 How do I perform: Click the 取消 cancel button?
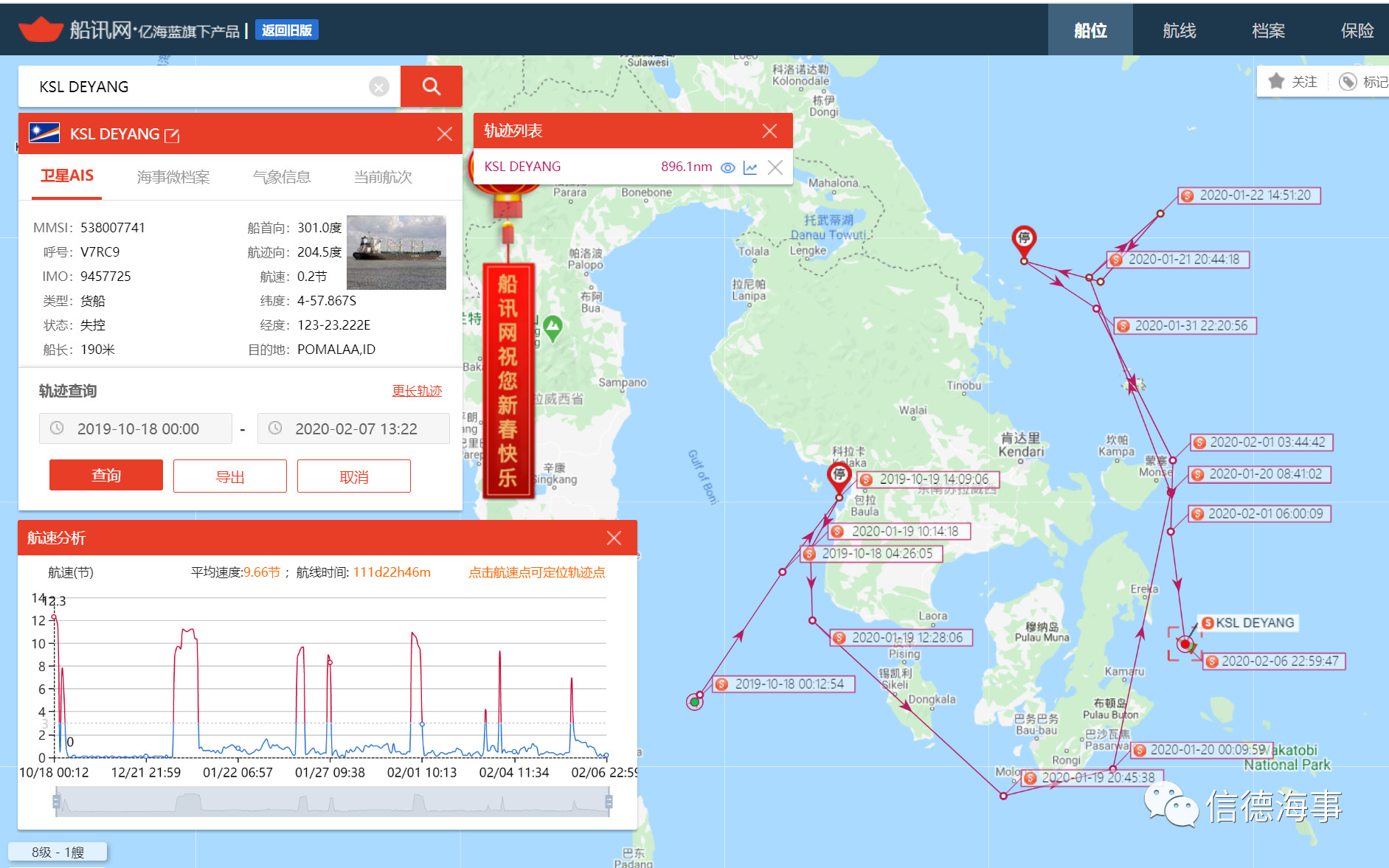pos(354,476)
